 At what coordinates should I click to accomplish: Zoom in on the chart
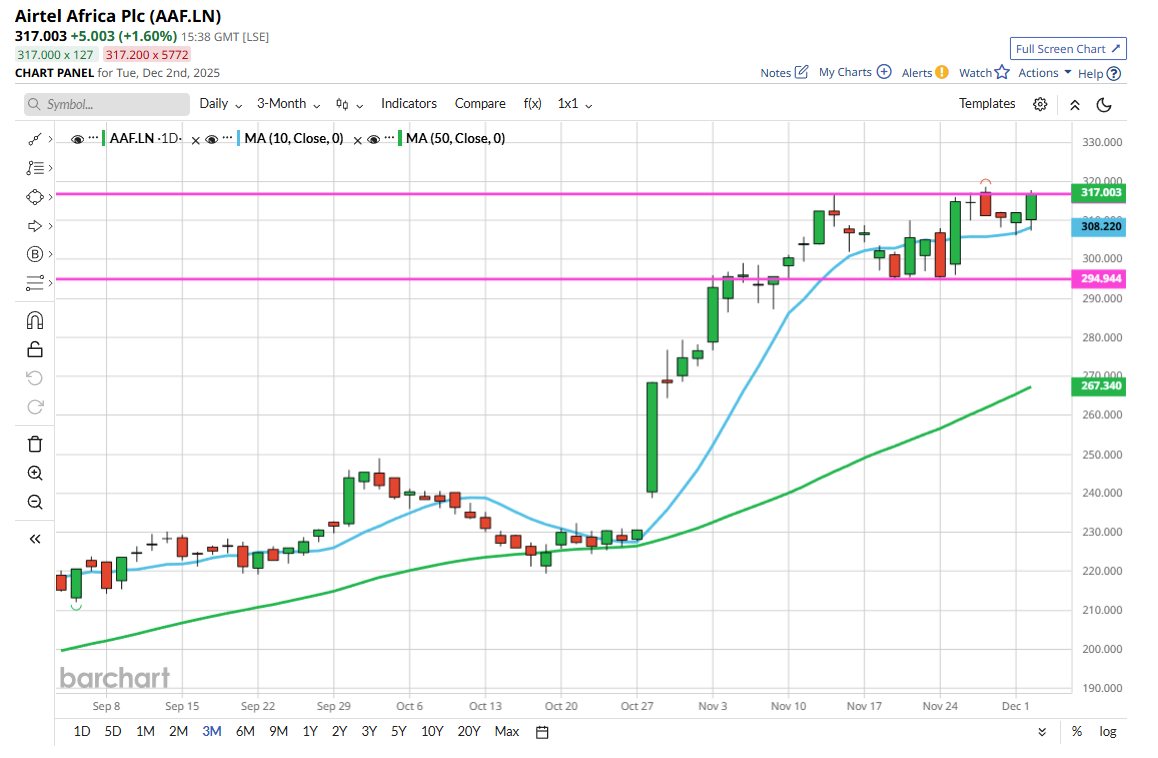35,473
